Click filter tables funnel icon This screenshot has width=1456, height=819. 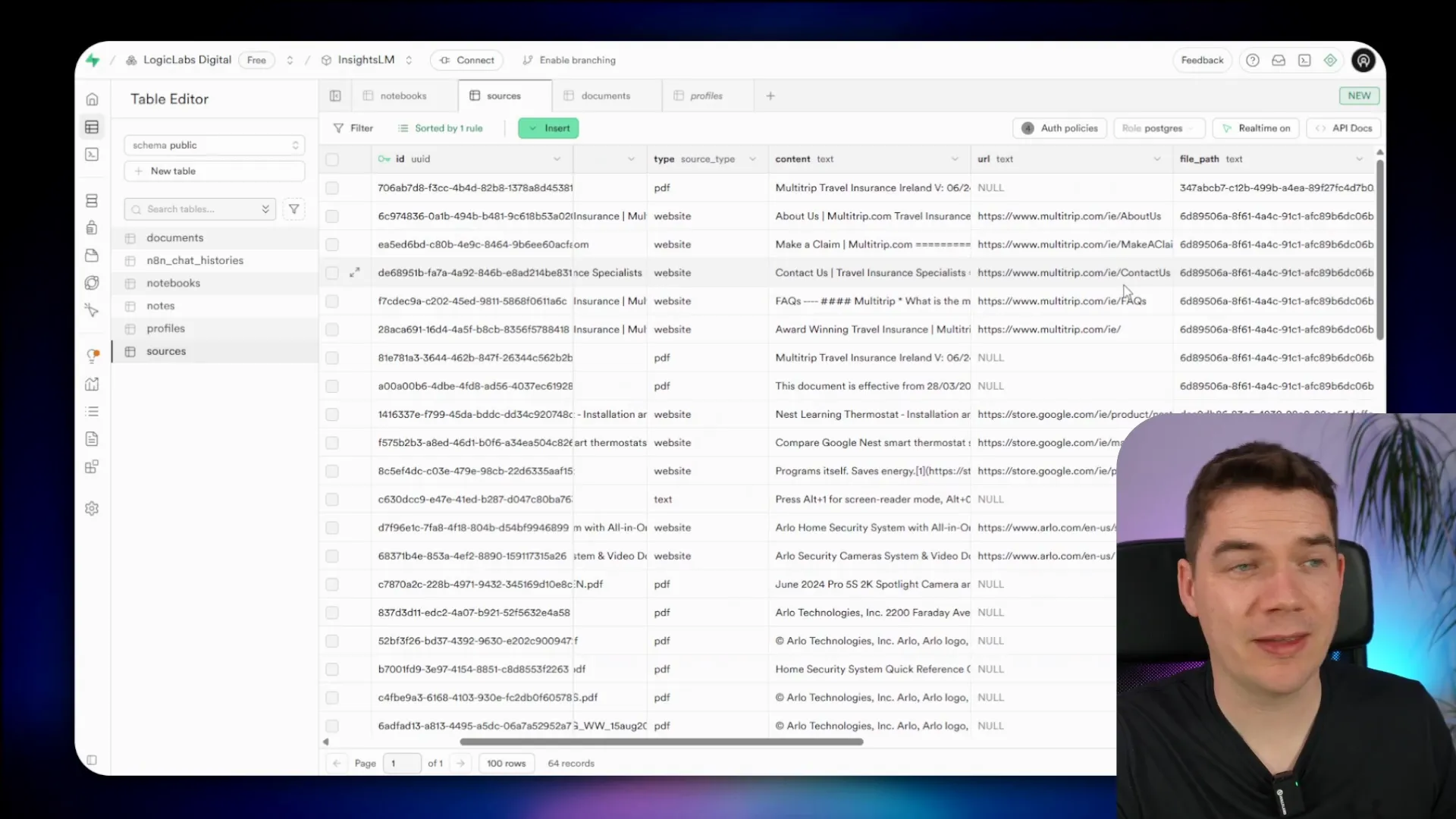(x=293, y=209)
